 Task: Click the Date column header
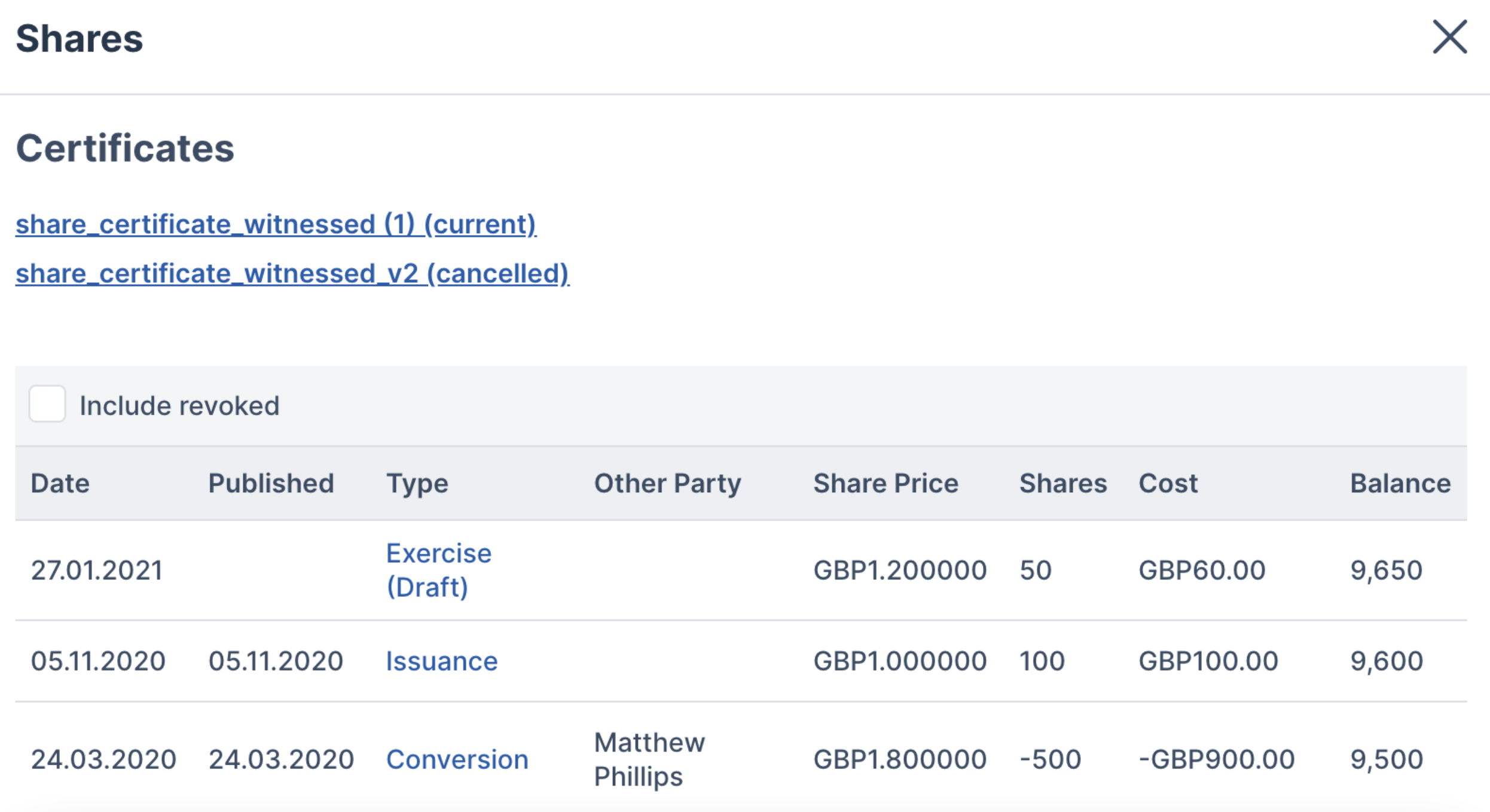(x=60, y=483)
